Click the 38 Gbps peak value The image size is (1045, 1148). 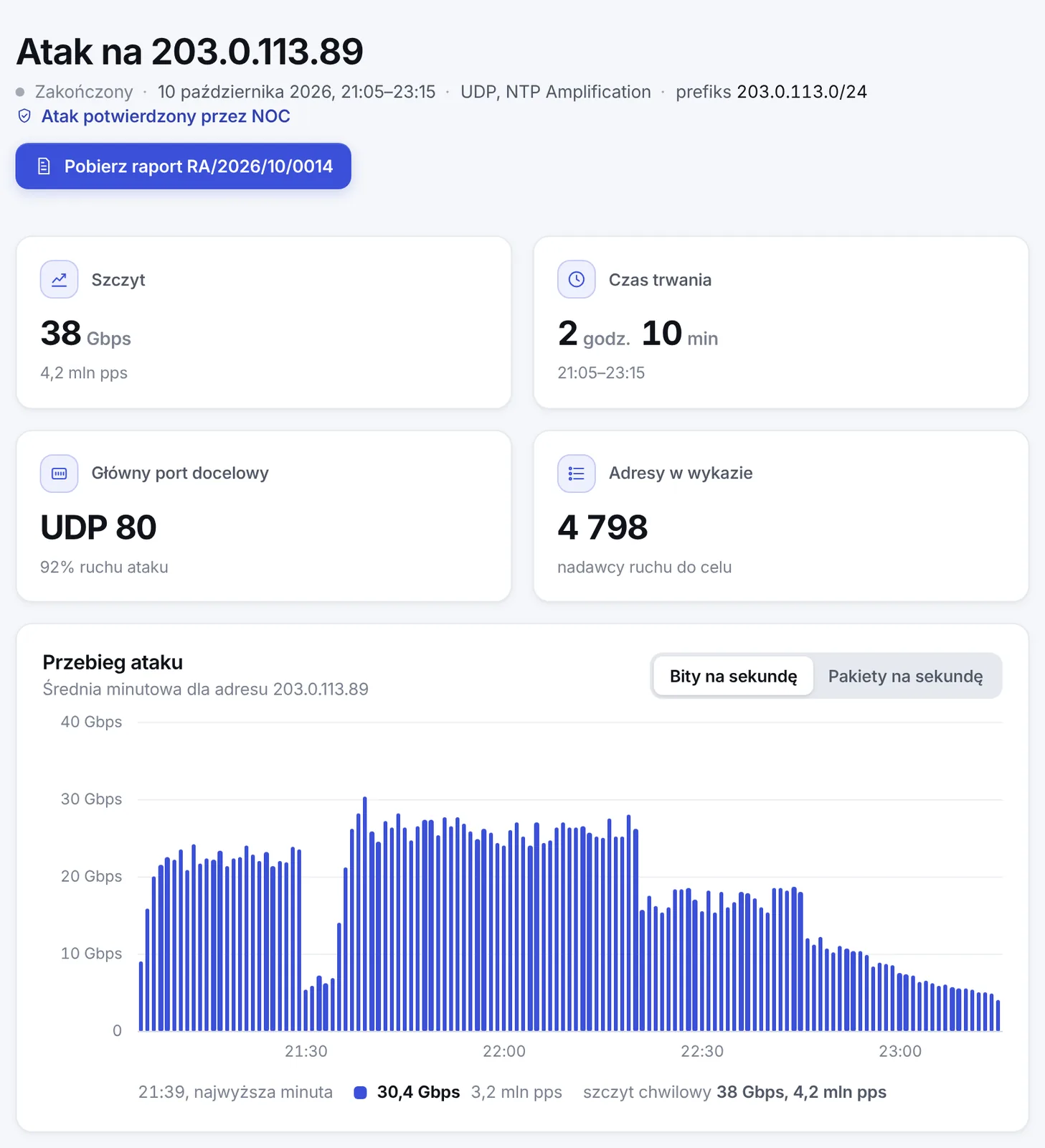click(x=86, y=334)
